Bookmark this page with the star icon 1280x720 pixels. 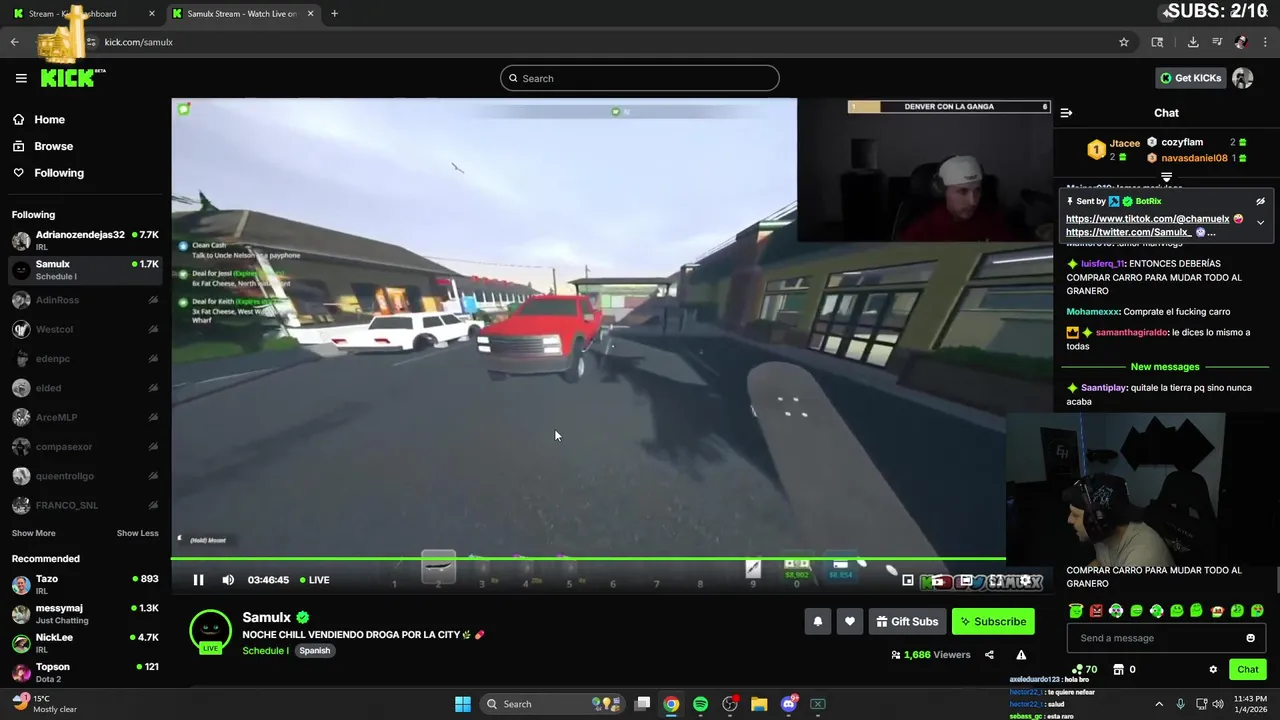pyautogui.click(x=1124, y=42)
